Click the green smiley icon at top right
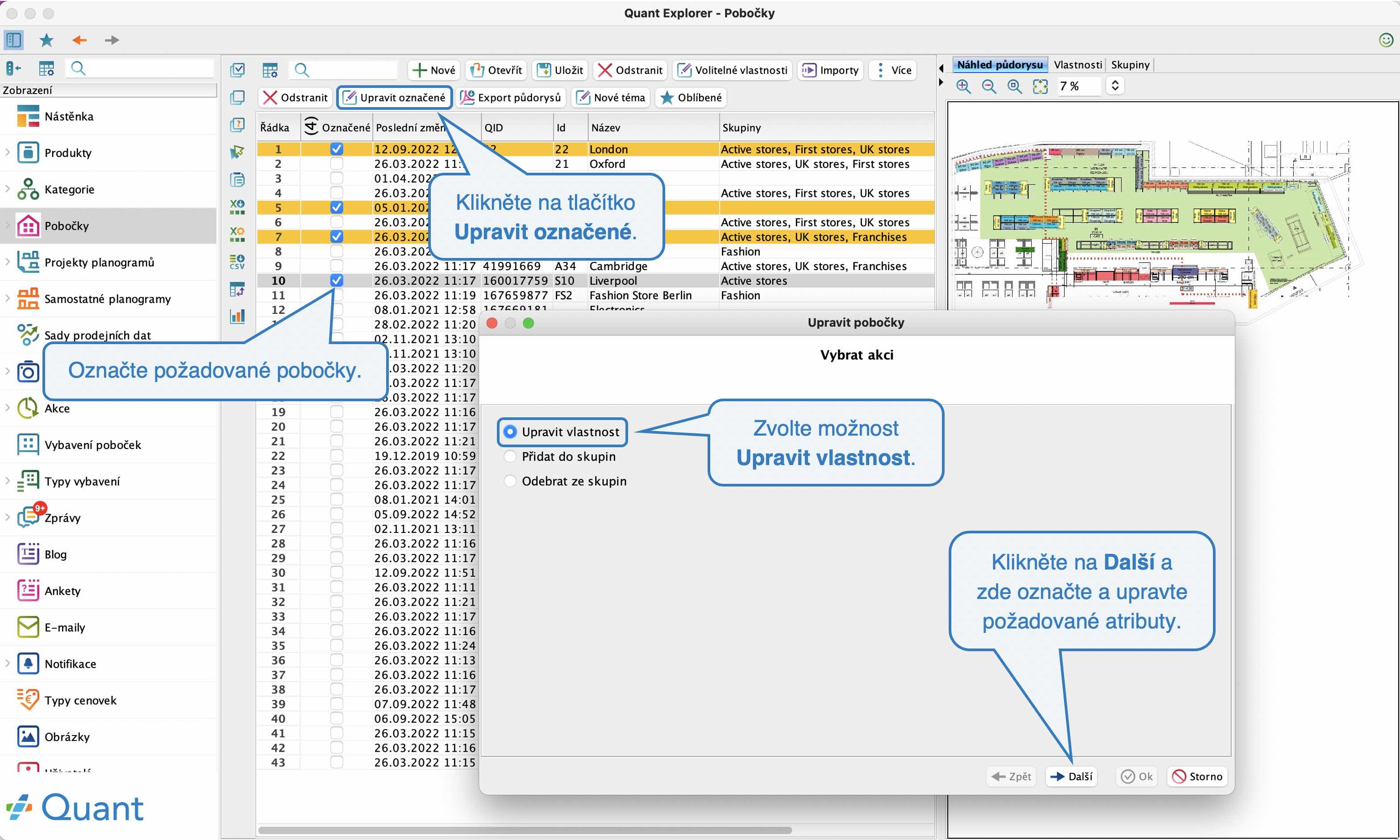 pyautogui.click(x=1386, y=40)
